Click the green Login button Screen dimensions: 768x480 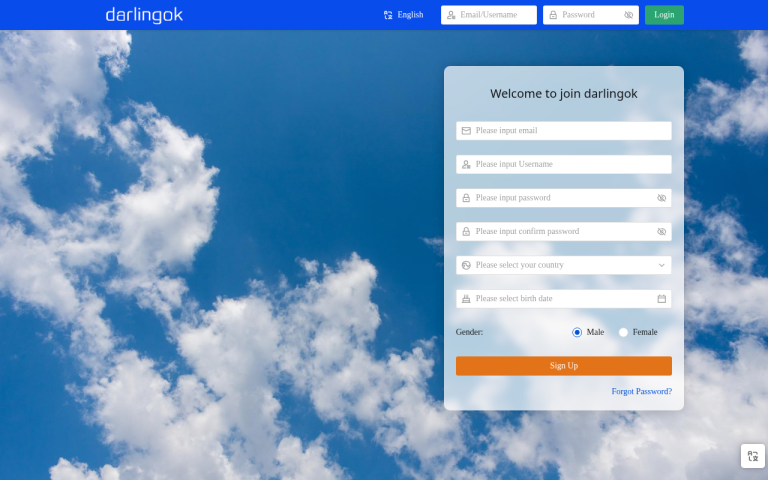664,15
